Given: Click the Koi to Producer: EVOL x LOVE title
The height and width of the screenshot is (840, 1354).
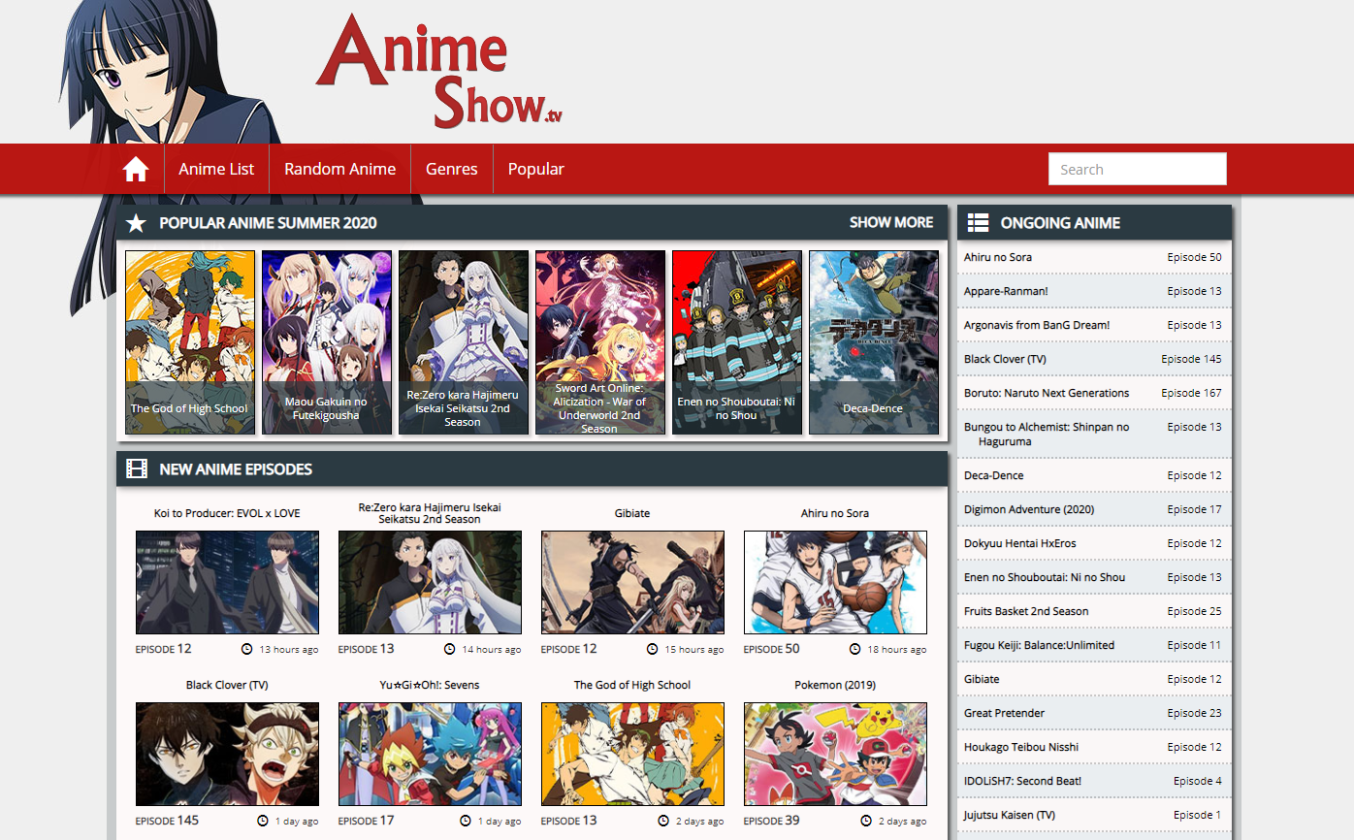Looking at the screenshot, I should click(227, 513).
